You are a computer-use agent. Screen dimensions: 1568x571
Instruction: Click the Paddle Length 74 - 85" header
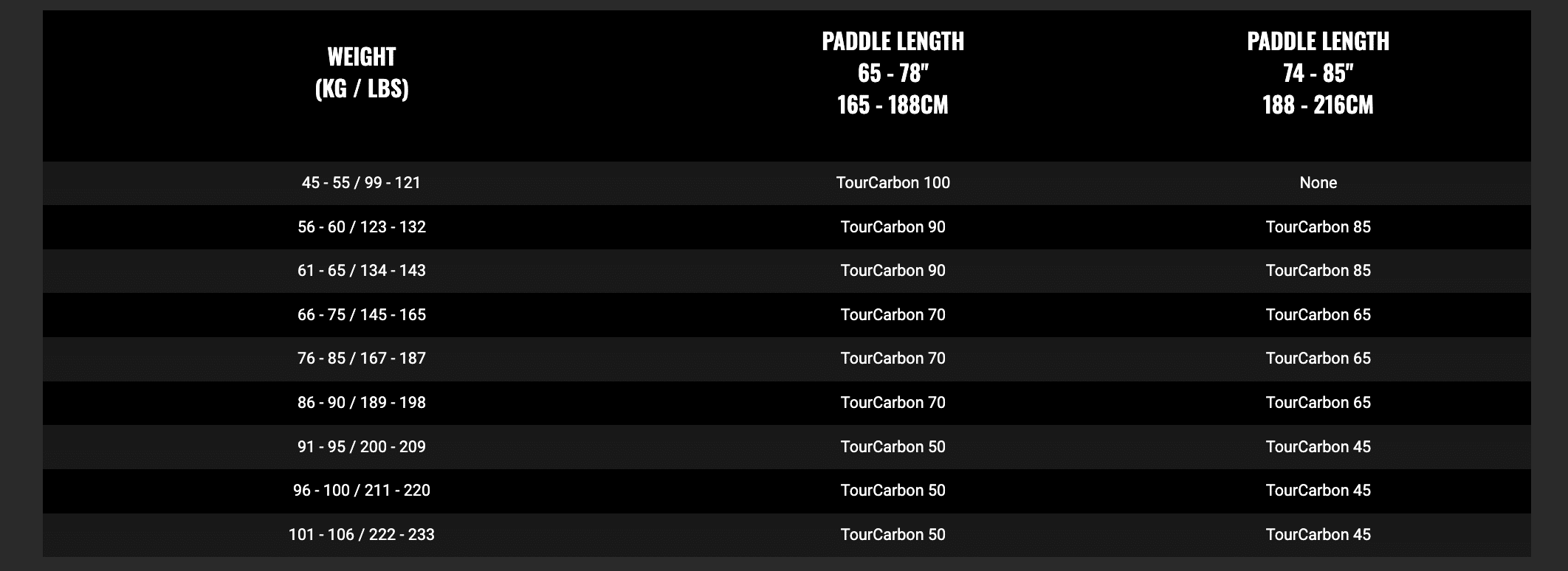click(1318, 72)
